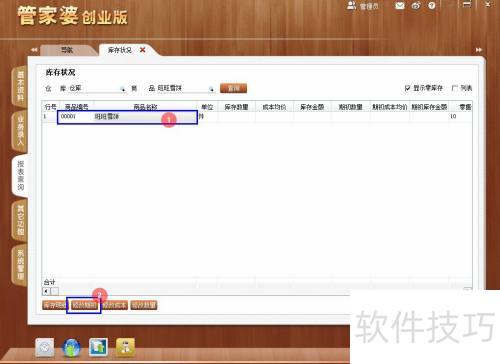Click the Weibo icon in header
Viewport: 500px width, 364px height.
click(x=416, y=6)
